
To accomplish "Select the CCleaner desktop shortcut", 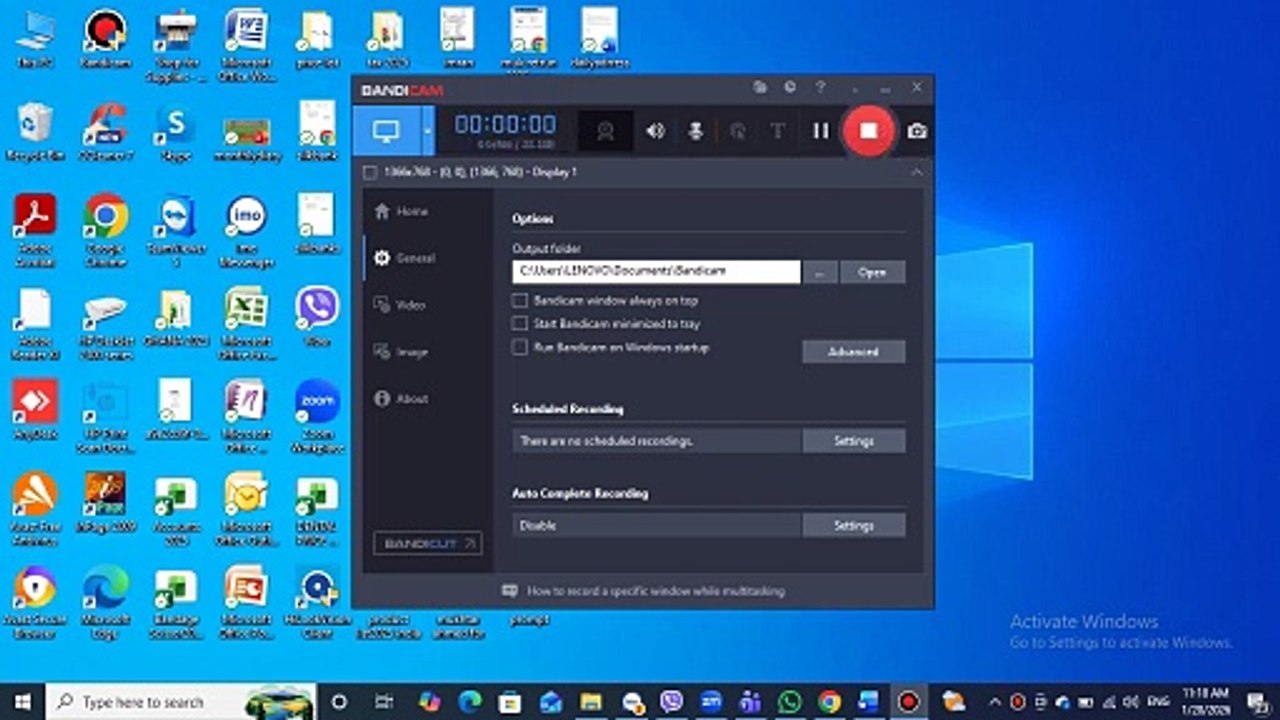I will pos(105,132).
